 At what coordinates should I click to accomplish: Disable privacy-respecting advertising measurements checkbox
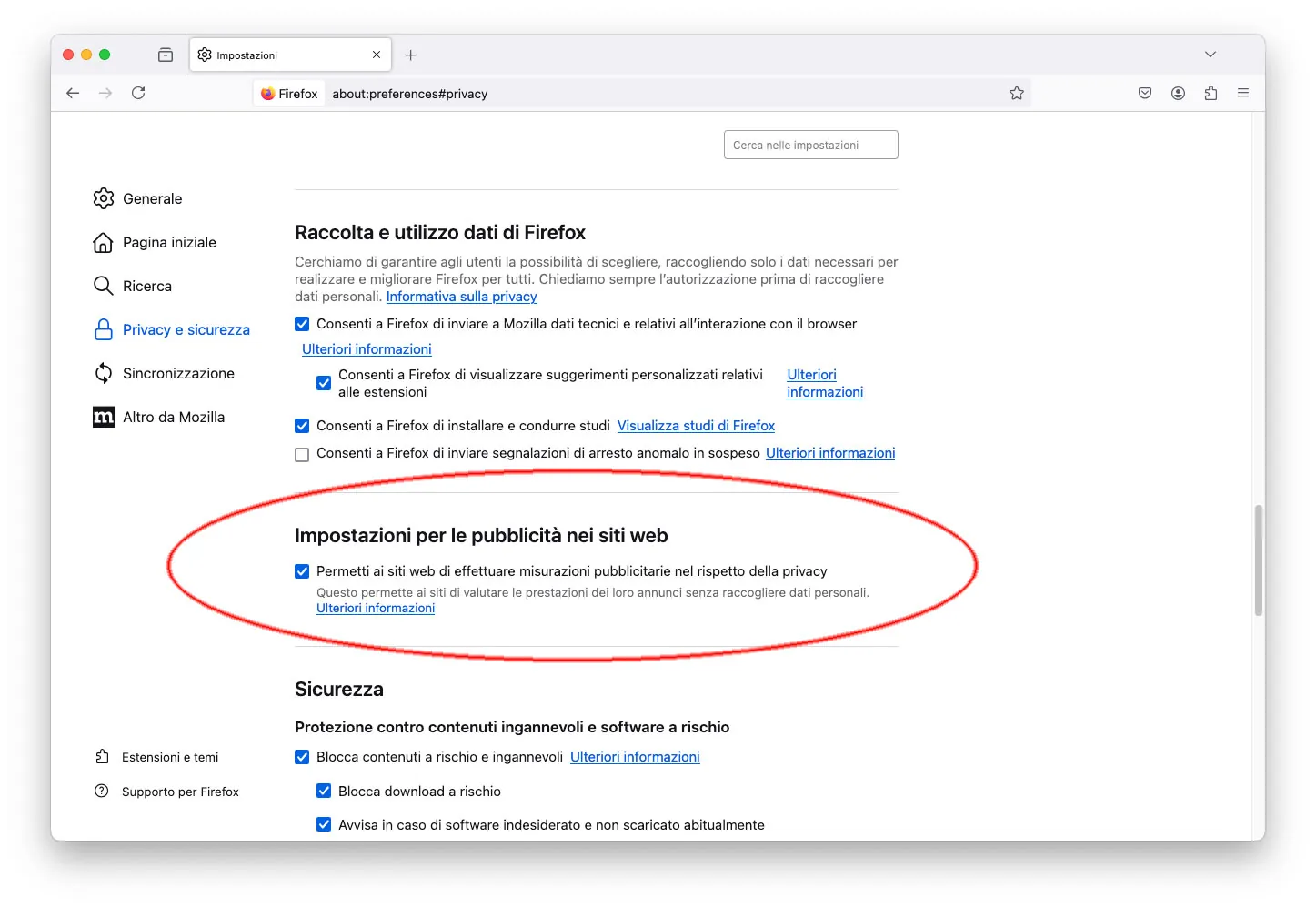[301, 571]
